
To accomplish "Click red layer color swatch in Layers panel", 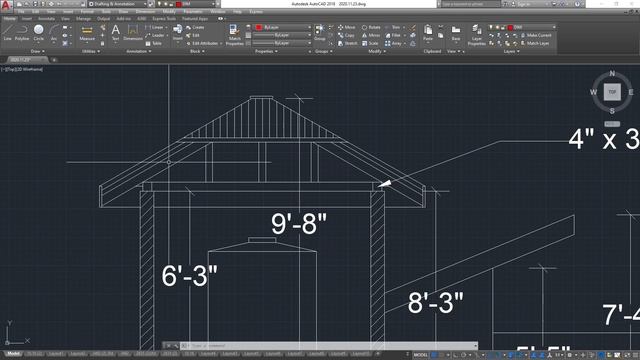I will [510, 27].
